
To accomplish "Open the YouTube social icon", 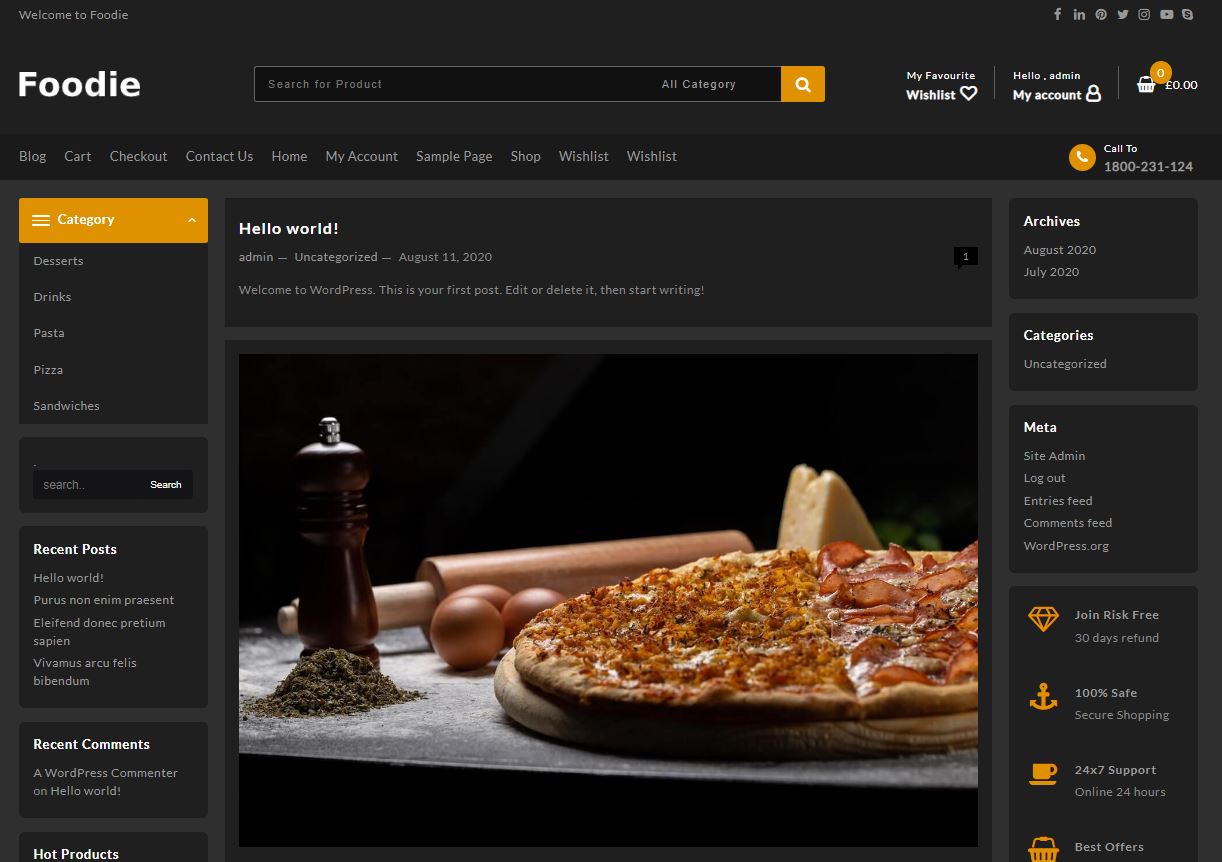I will click(x=1166, y=14).
